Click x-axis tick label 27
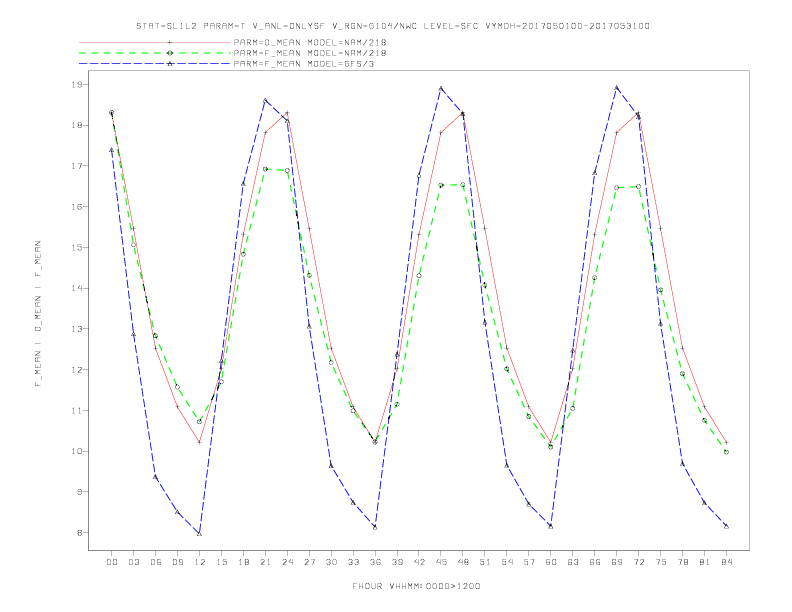 pyautogui.click(x=310, y=562)
